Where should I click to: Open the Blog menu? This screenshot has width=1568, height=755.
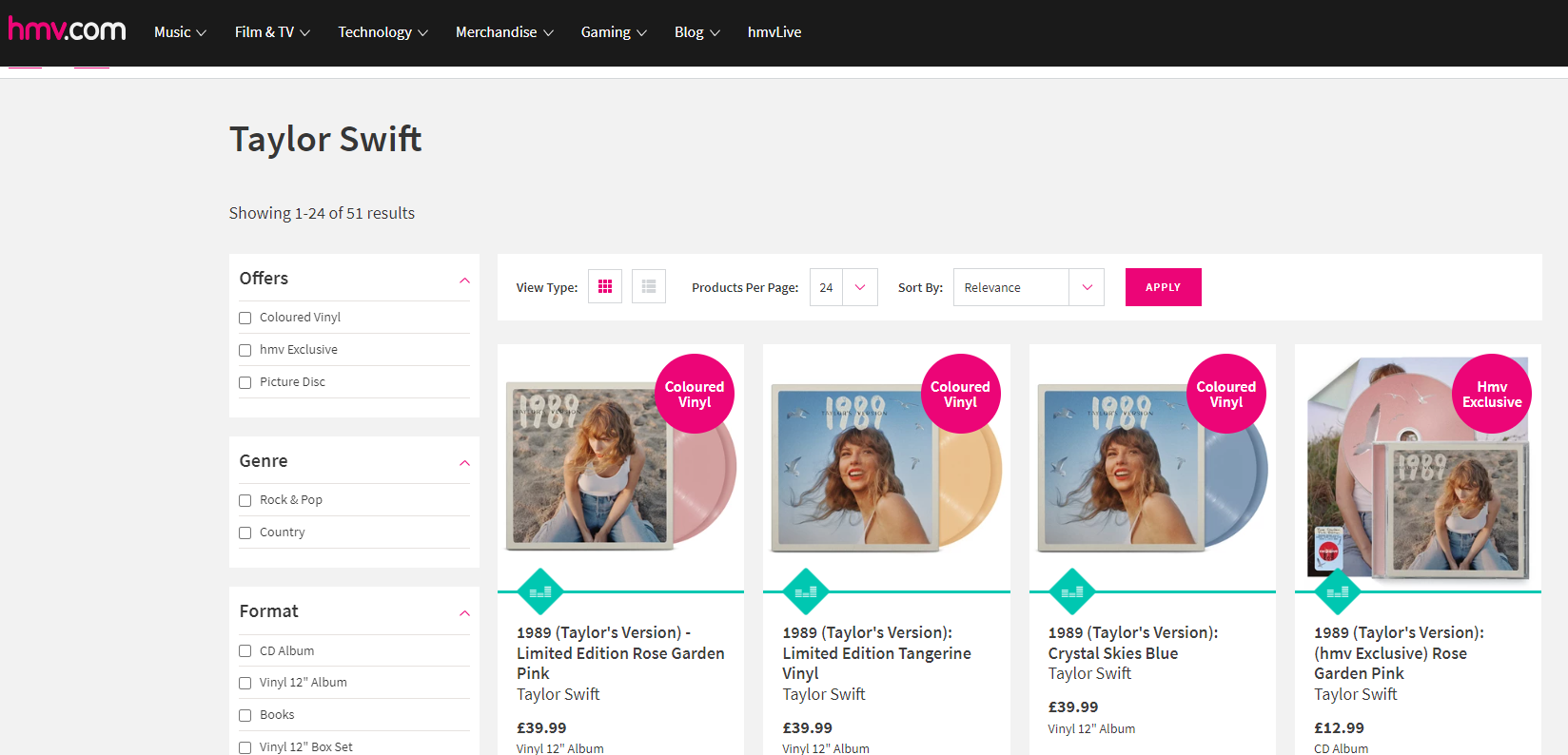click(x=697, y=32)
